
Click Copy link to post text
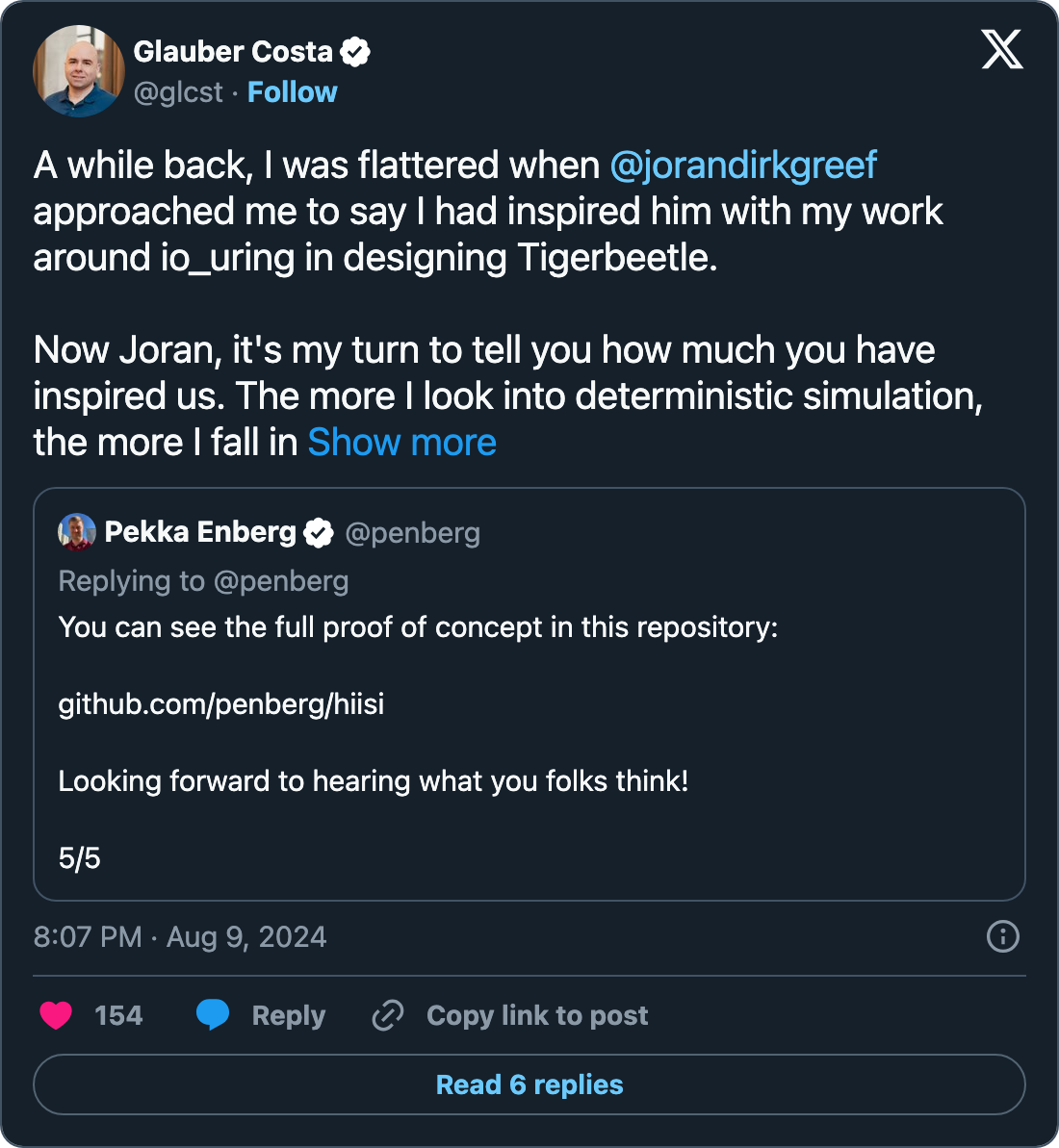point(537,1015)
